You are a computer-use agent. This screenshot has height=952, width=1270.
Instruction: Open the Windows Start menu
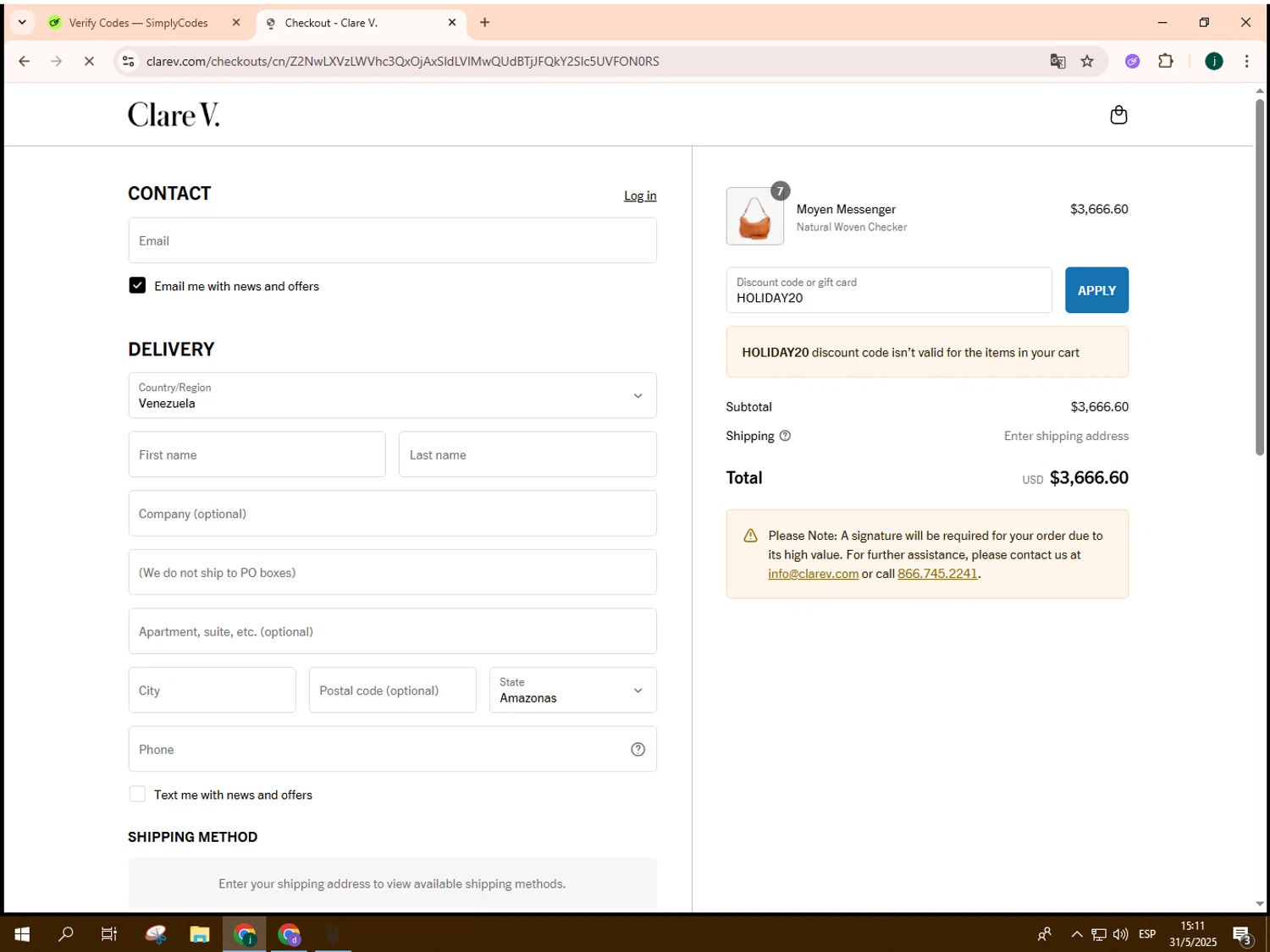click(x=22, y=934)
